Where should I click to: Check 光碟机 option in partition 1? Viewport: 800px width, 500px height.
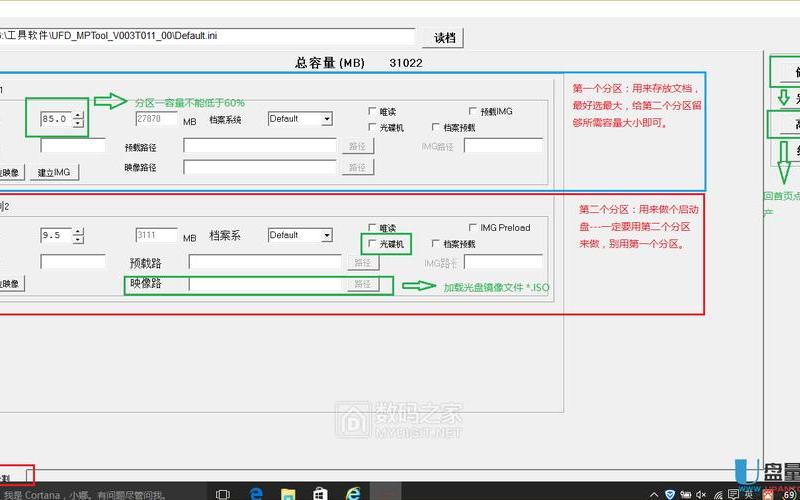pyautogui.click(x=372, y=127)
